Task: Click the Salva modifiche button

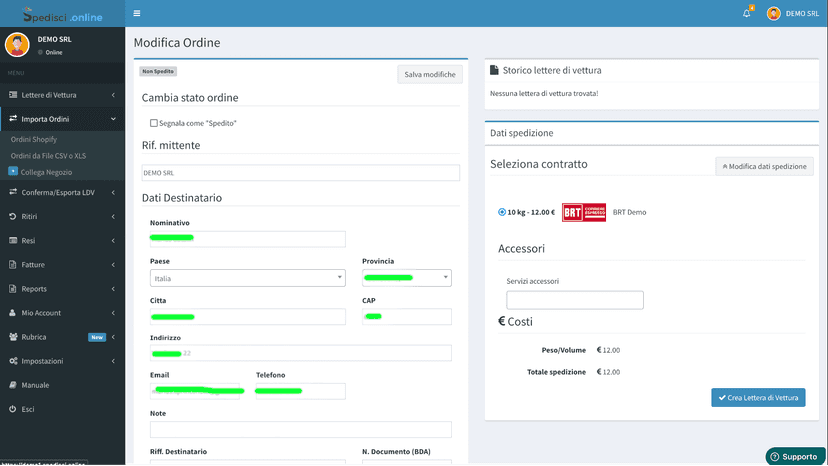Action: 430,74
